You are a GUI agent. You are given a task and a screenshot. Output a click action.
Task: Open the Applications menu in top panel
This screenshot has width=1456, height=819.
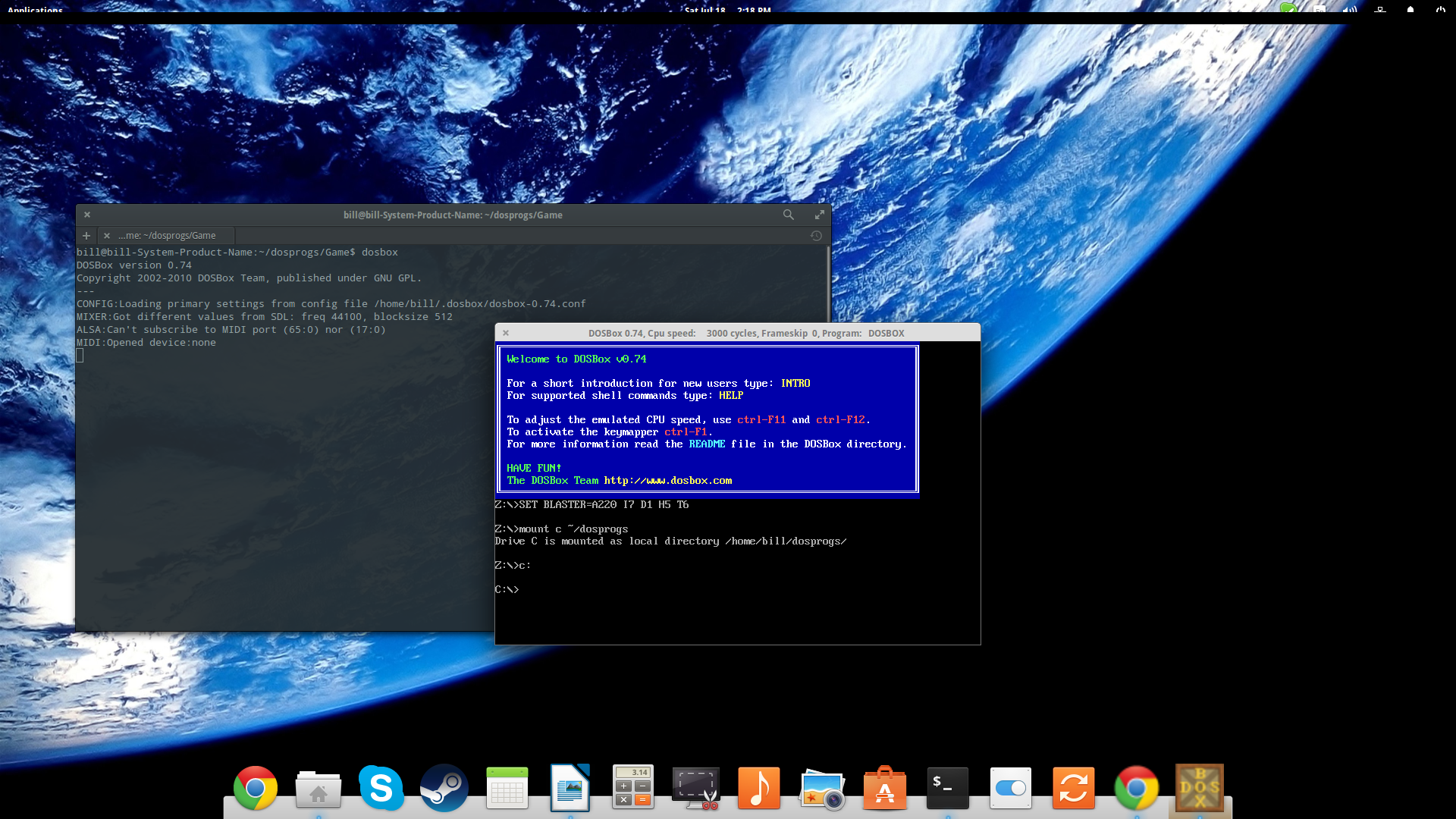click(x=35, y=11)
